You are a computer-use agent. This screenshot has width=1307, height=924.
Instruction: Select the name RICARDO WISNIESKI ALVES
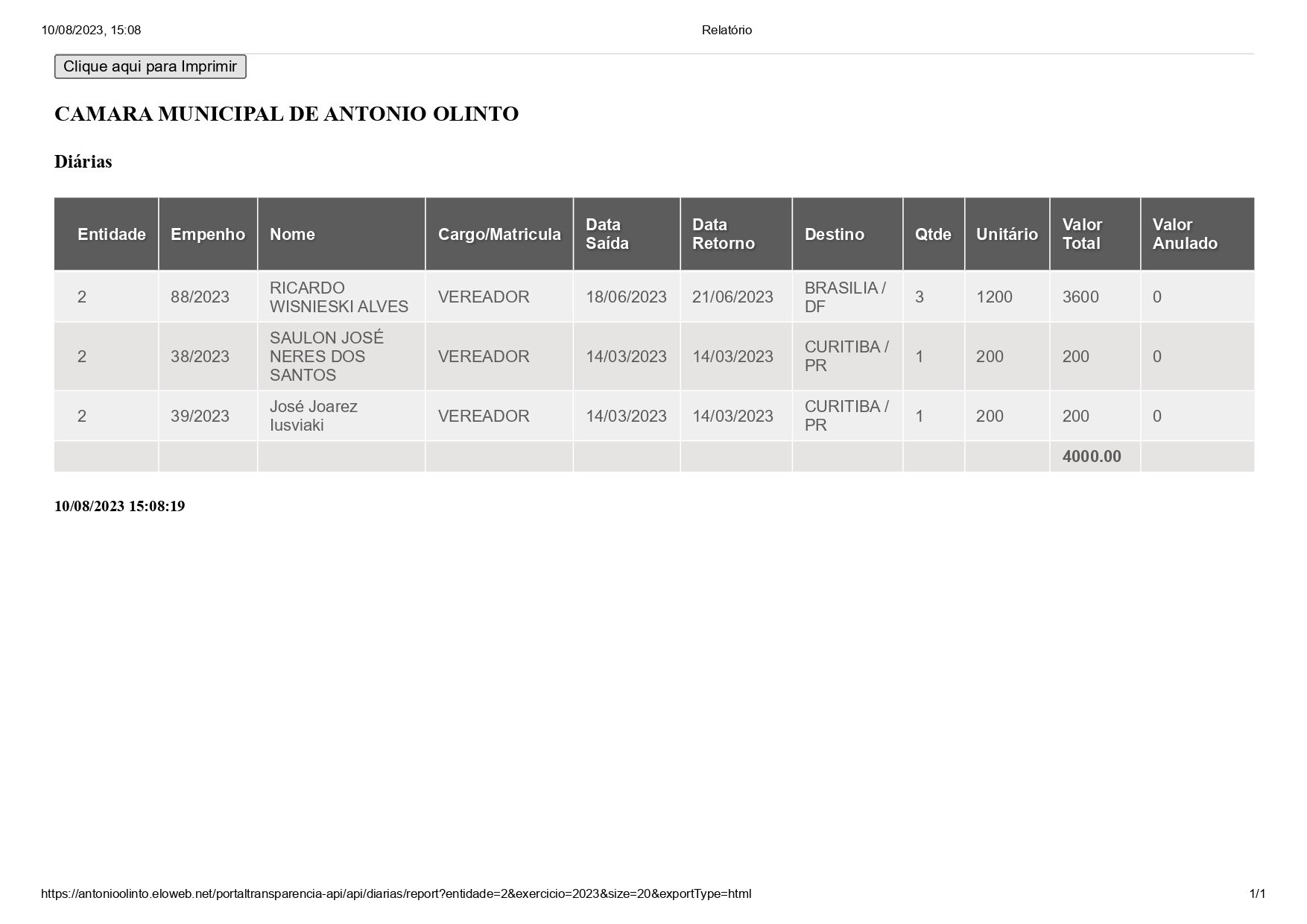coord(338,297)
